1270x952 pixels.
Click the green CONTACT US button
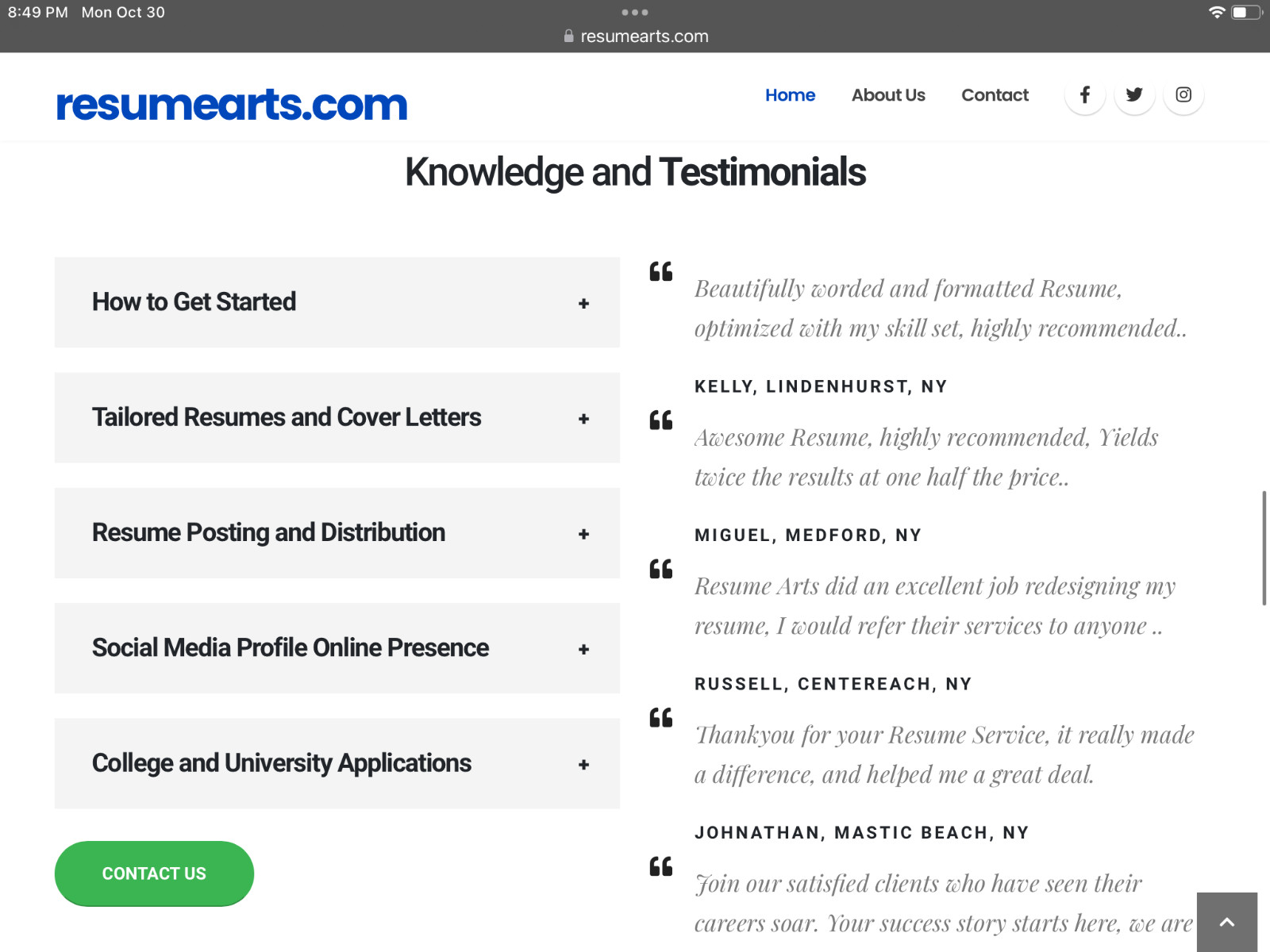[x=154, y=873]
